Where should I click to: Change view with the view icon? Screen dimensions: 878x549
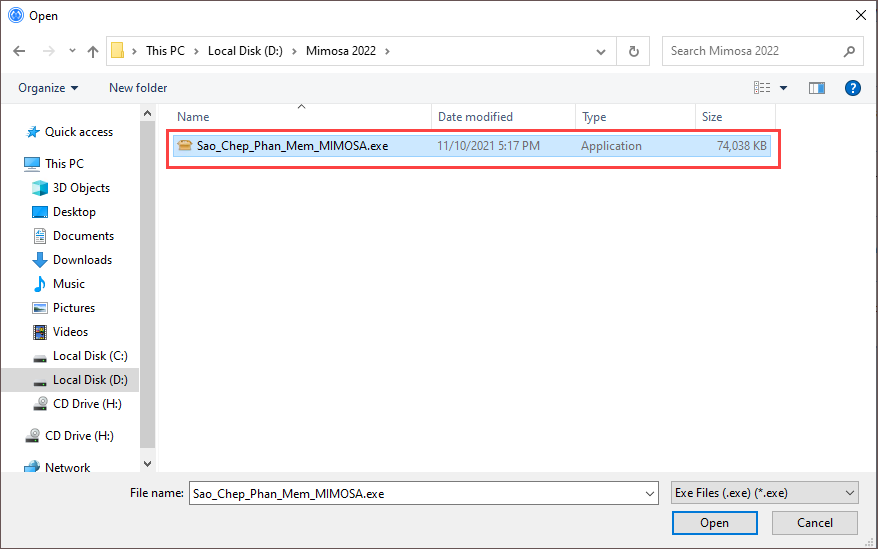click(x=762, y=88)
